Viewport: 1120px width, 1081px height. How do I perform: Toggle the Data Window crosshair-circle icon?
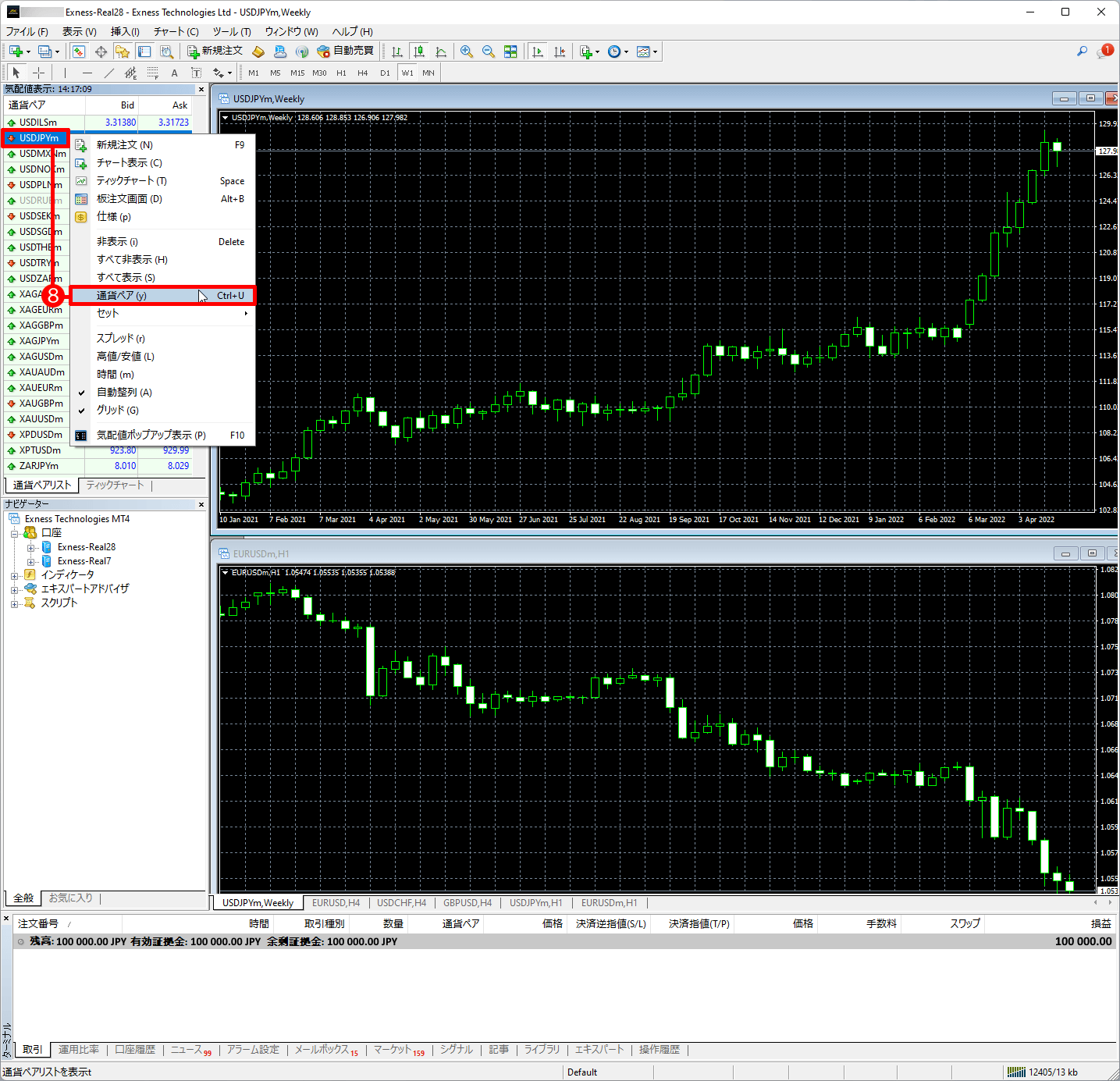[101, 52]
